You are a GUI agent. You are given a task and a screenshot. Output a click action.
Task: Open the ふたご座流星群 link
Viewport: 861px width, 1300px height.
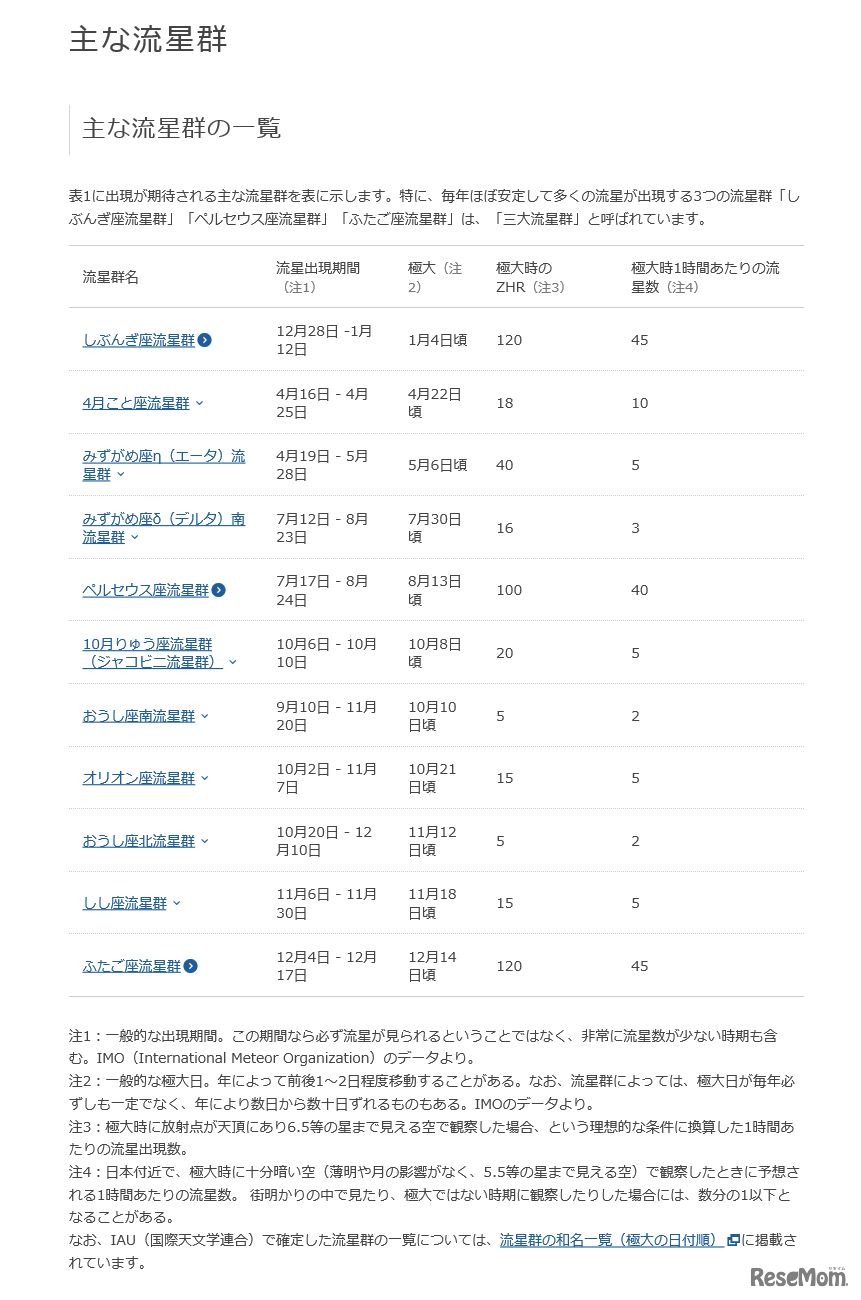(133, 966)
